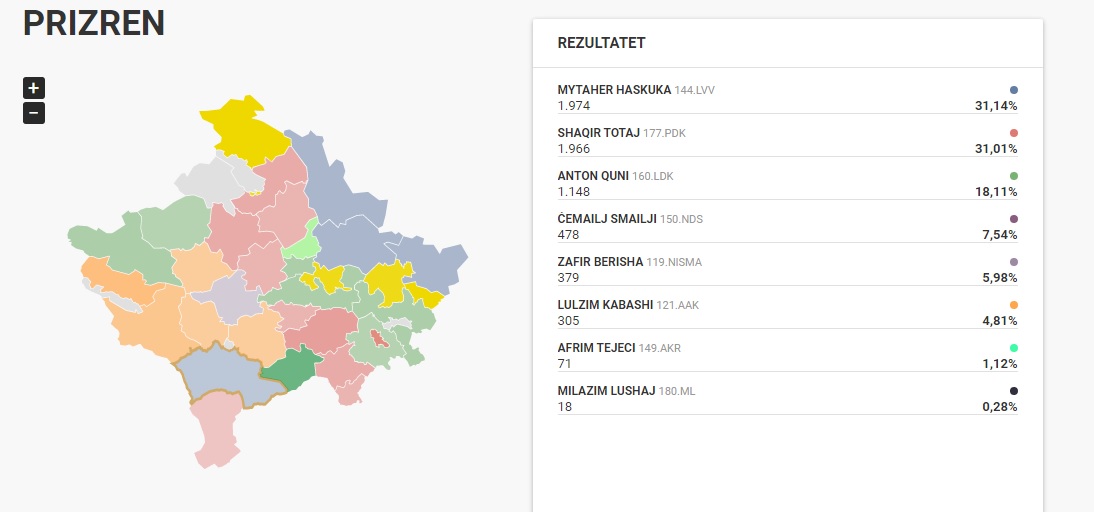This screenshot has height=512, width=1094.
Task: Select candidate Mytaher Haskuka in results
Action: (x=614, y=90)
